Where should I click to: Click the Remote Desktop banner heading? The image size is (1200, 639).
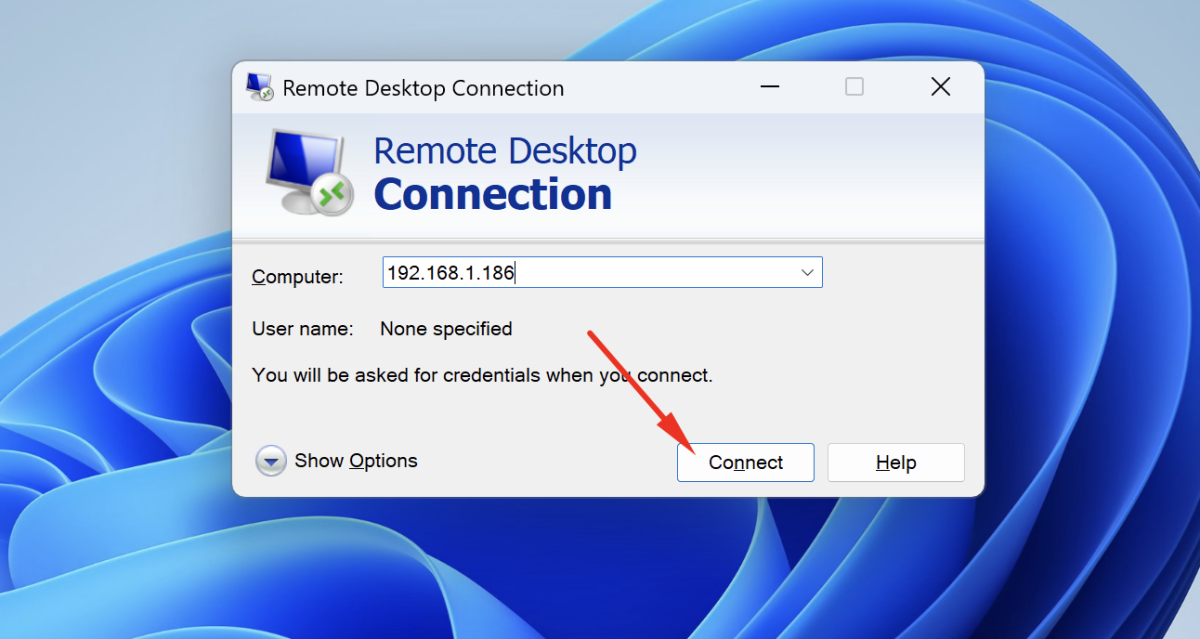pos(504,151)
